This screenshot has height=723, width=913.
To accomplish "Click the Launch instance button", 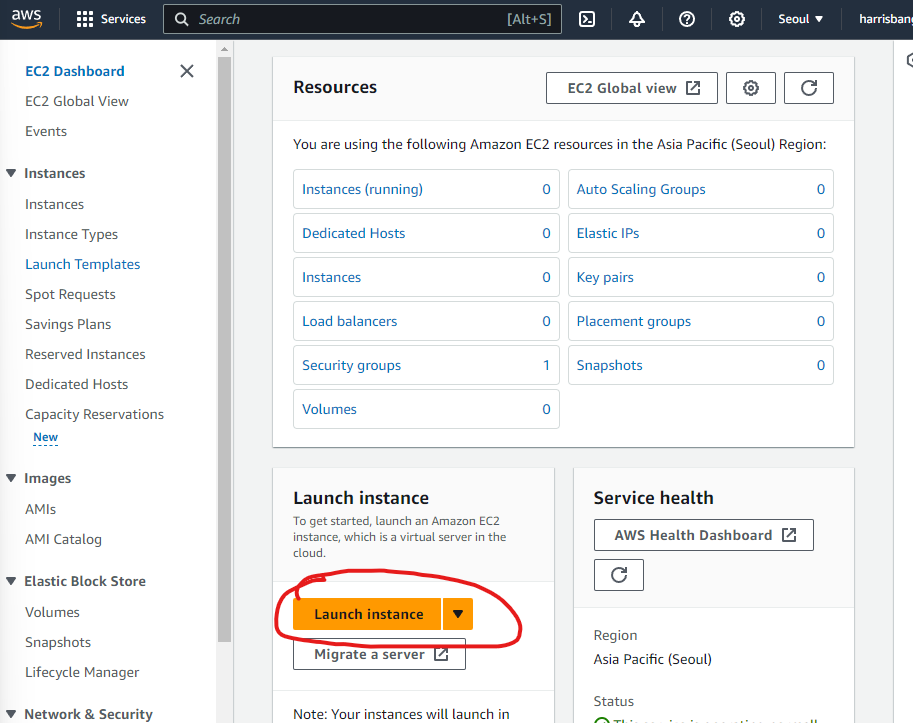I will [x=367, y=614].
